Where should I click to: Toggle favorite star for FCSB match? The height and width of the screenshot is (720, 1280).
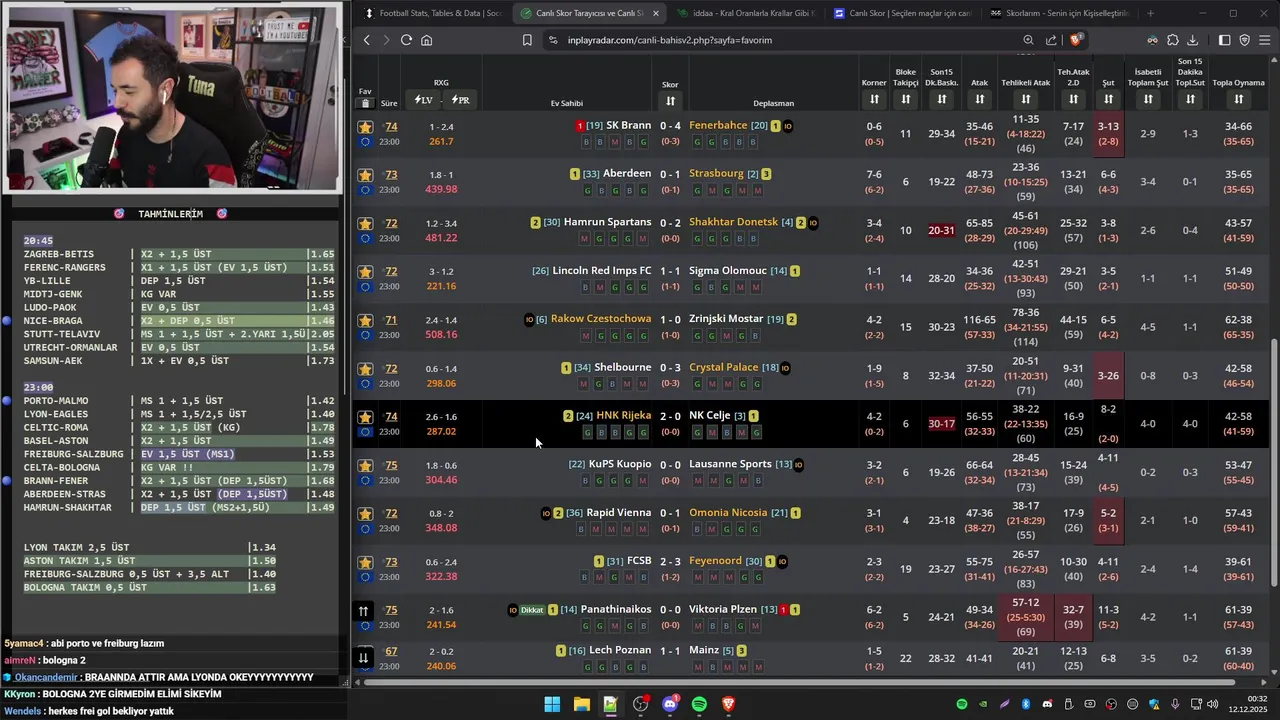click(365, 563)
